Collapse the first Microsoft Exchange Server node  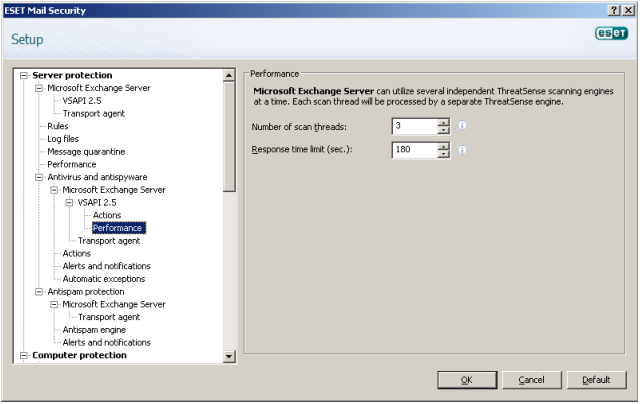coord(39,88)
